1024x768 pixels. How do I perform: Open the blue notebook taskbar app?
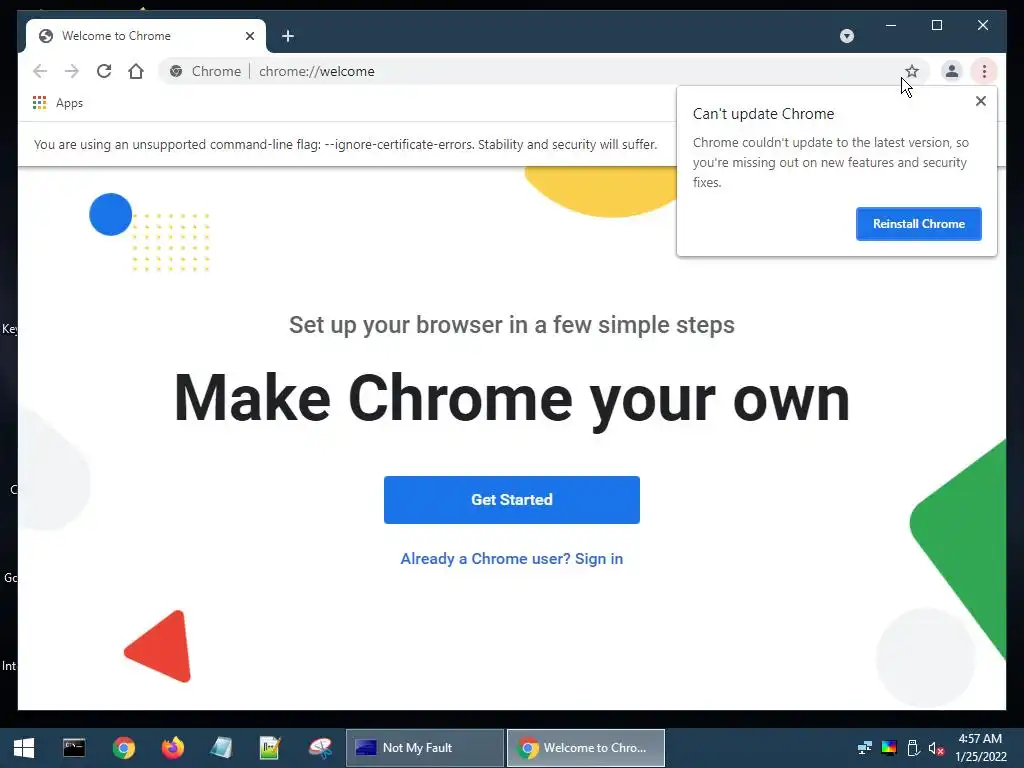[221, 748]
